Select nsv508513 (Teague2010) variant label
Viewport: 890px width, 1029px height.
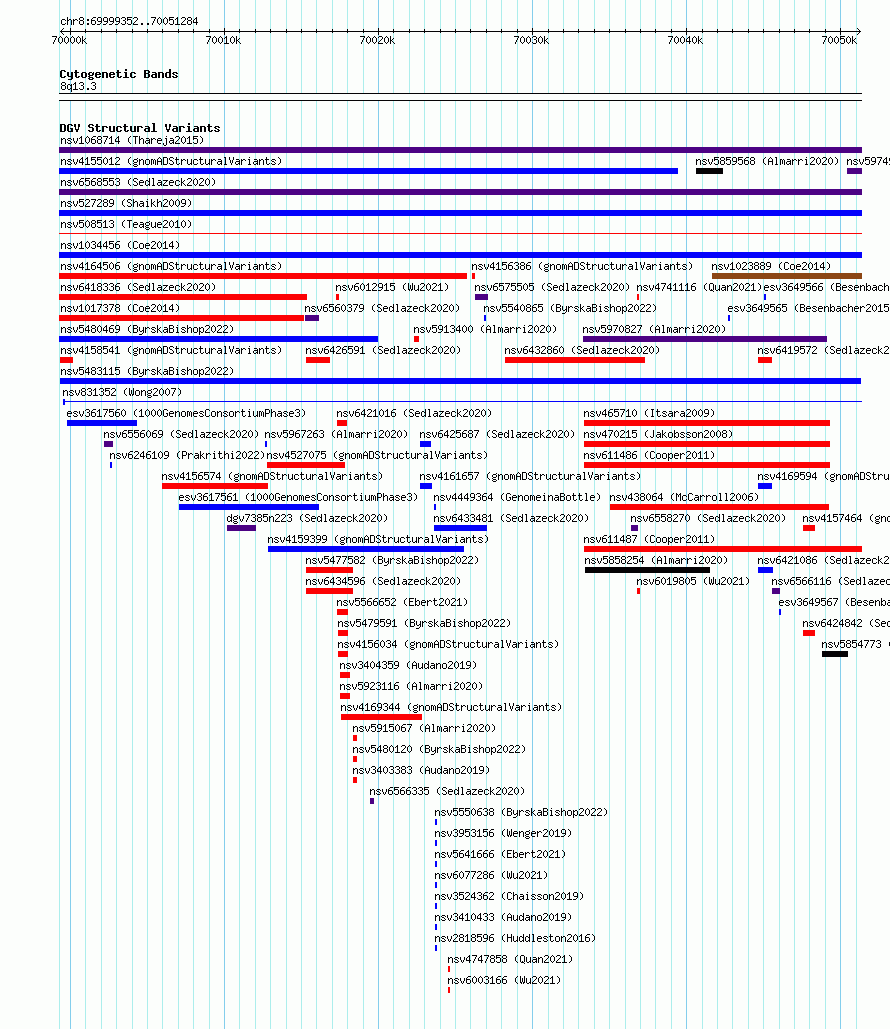tap(126, 224)
